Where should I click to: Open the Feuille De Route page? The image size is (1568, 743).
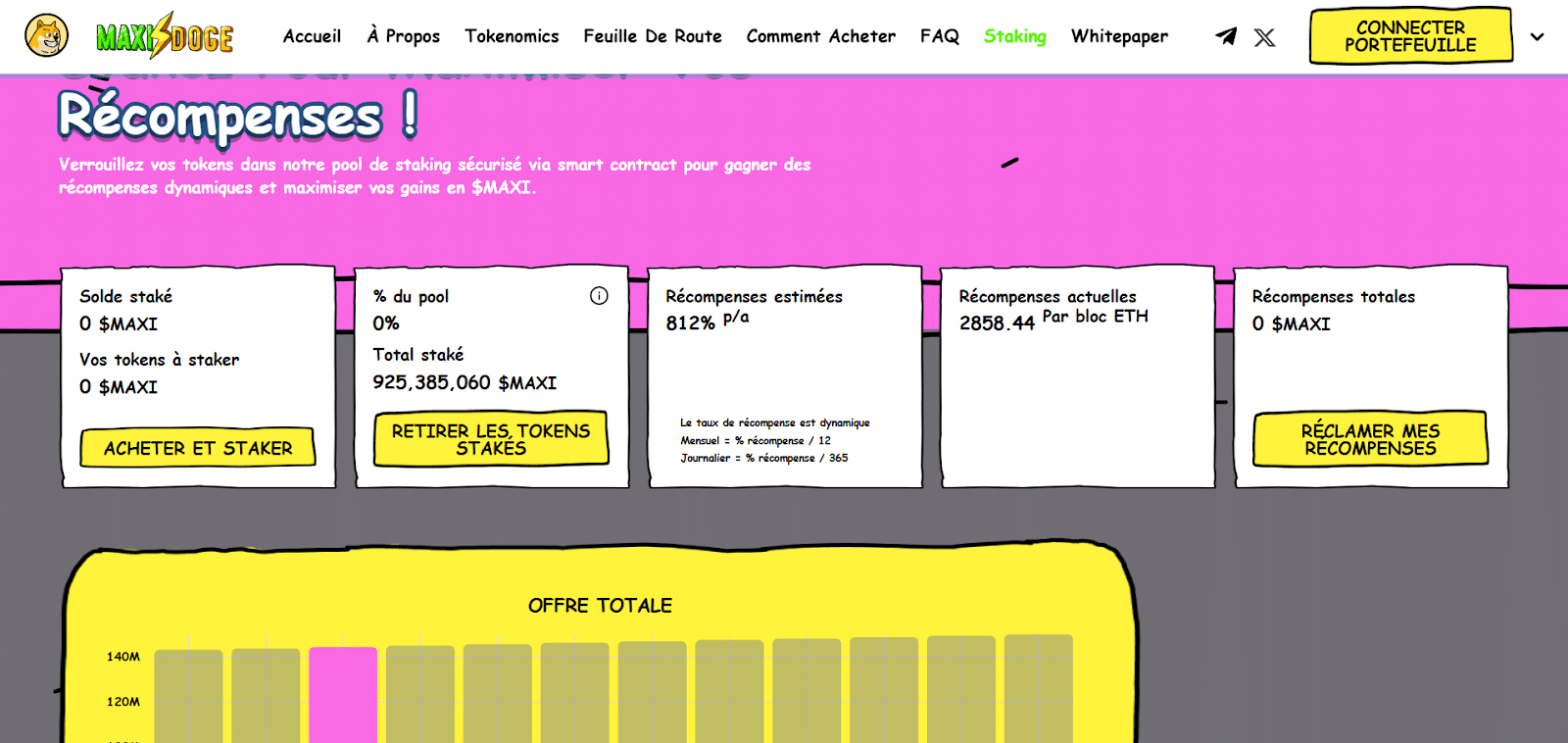point(652,36)
